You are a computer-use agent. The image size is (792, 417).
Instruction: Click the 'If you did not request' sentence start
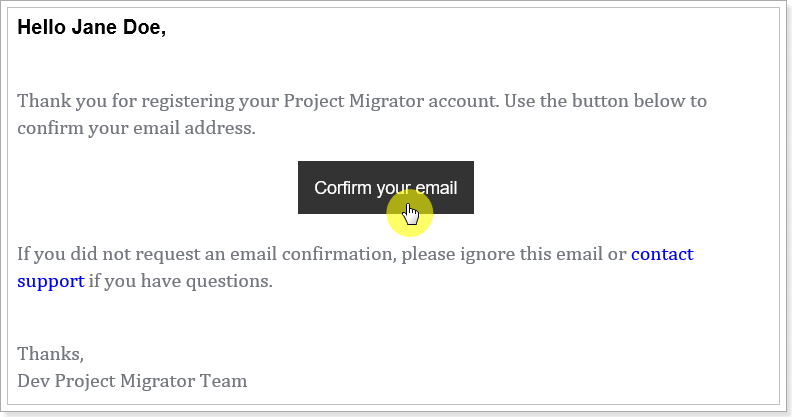(109, 254)
